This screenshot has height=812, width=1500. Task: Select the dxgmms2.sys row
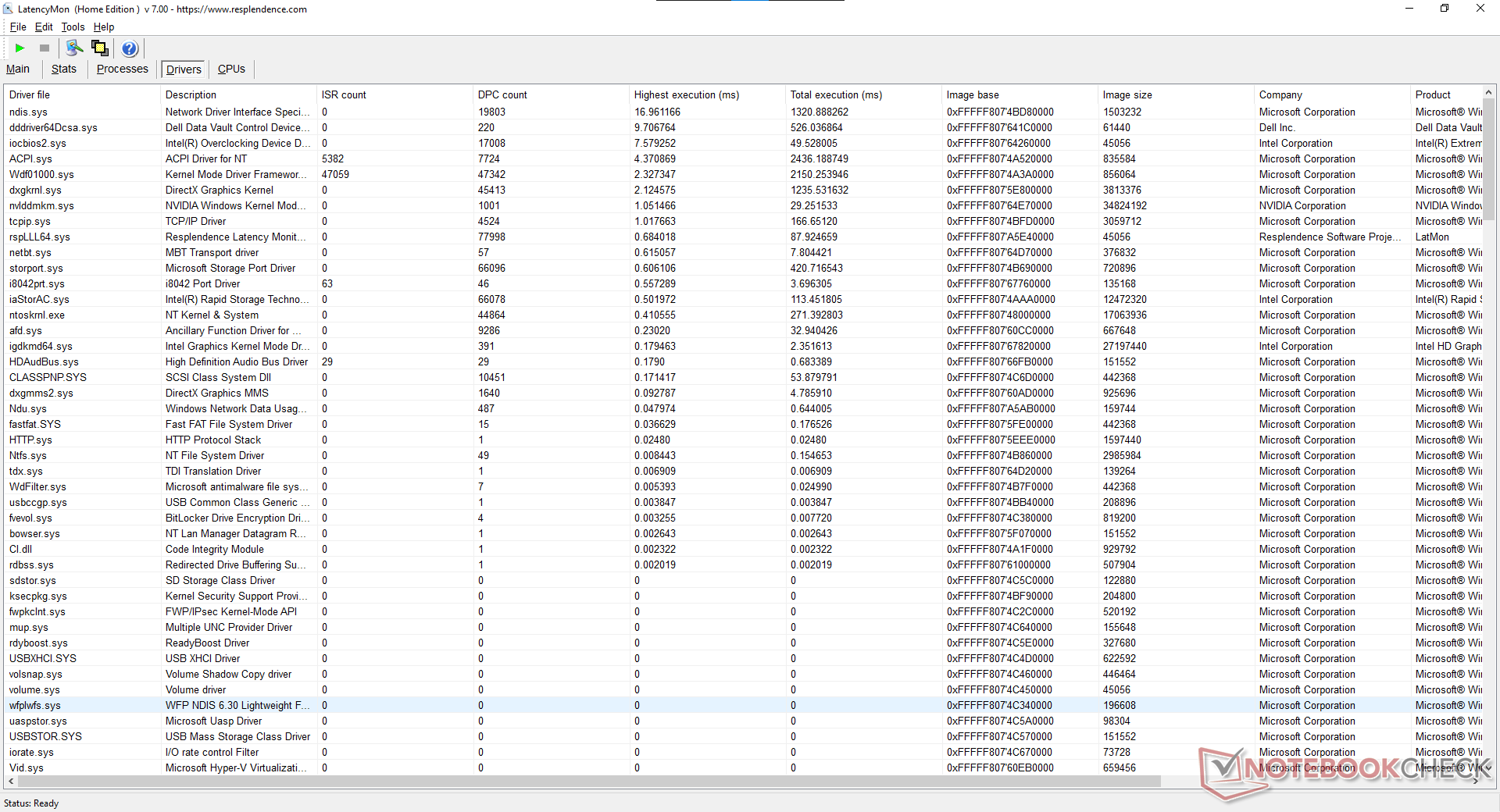click(x=744, y=393)
